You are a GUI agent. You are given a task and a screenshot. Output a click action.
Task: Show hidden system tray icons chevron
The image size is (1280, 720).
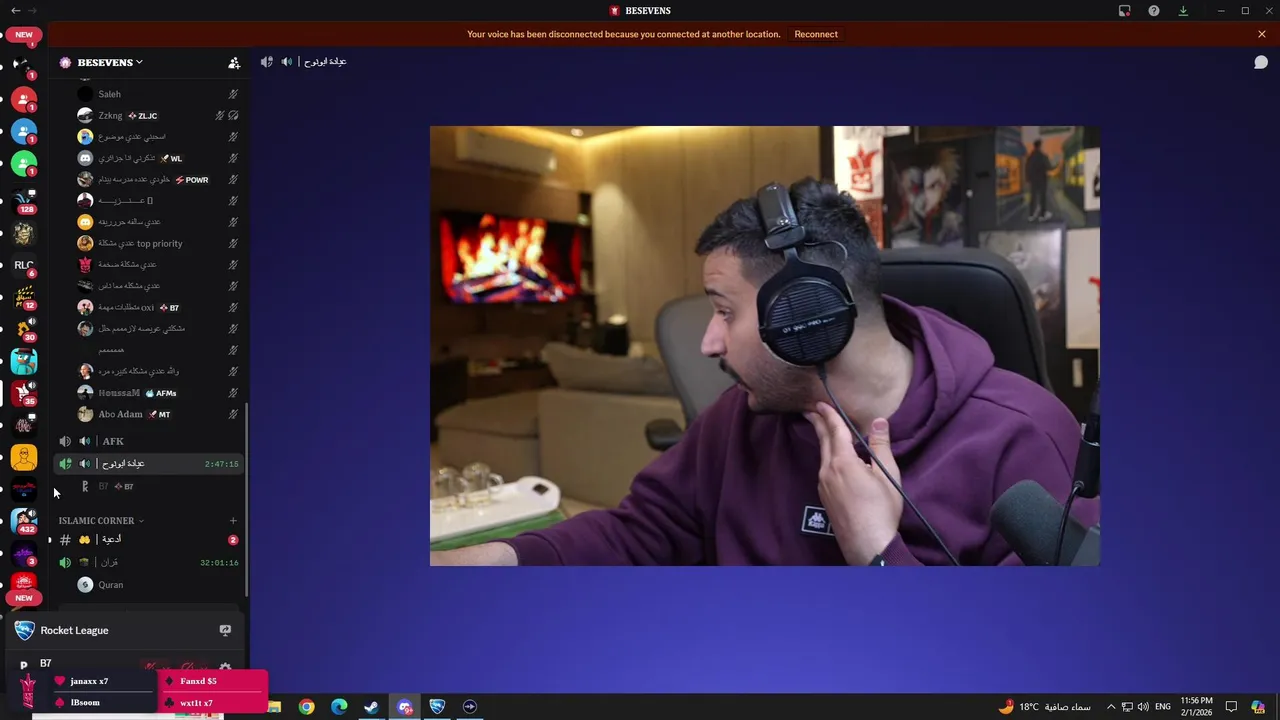click(1110, 707)
